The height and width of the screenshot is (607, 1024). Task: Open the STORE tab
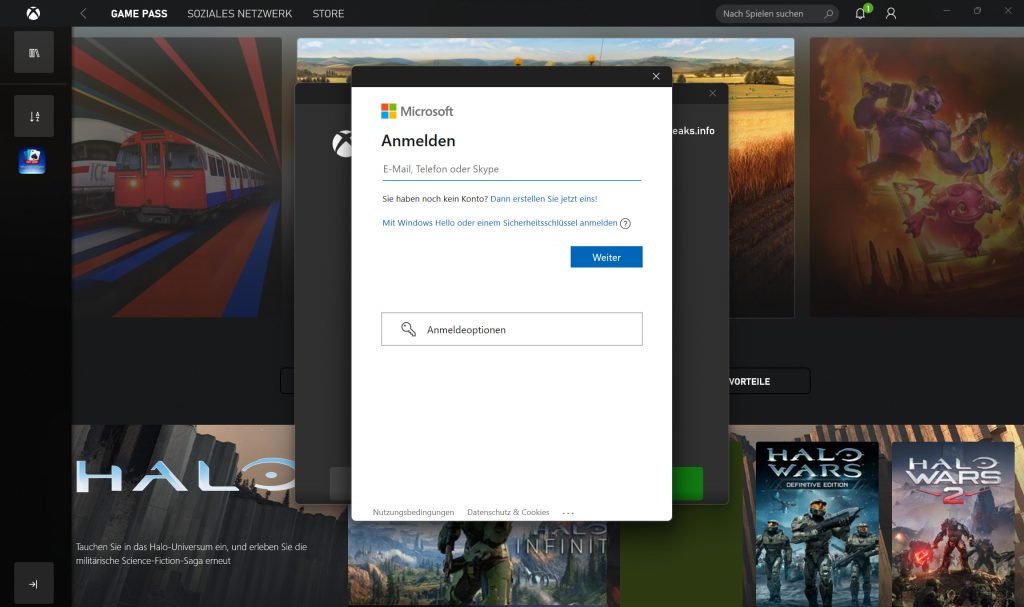coord(328,13)
